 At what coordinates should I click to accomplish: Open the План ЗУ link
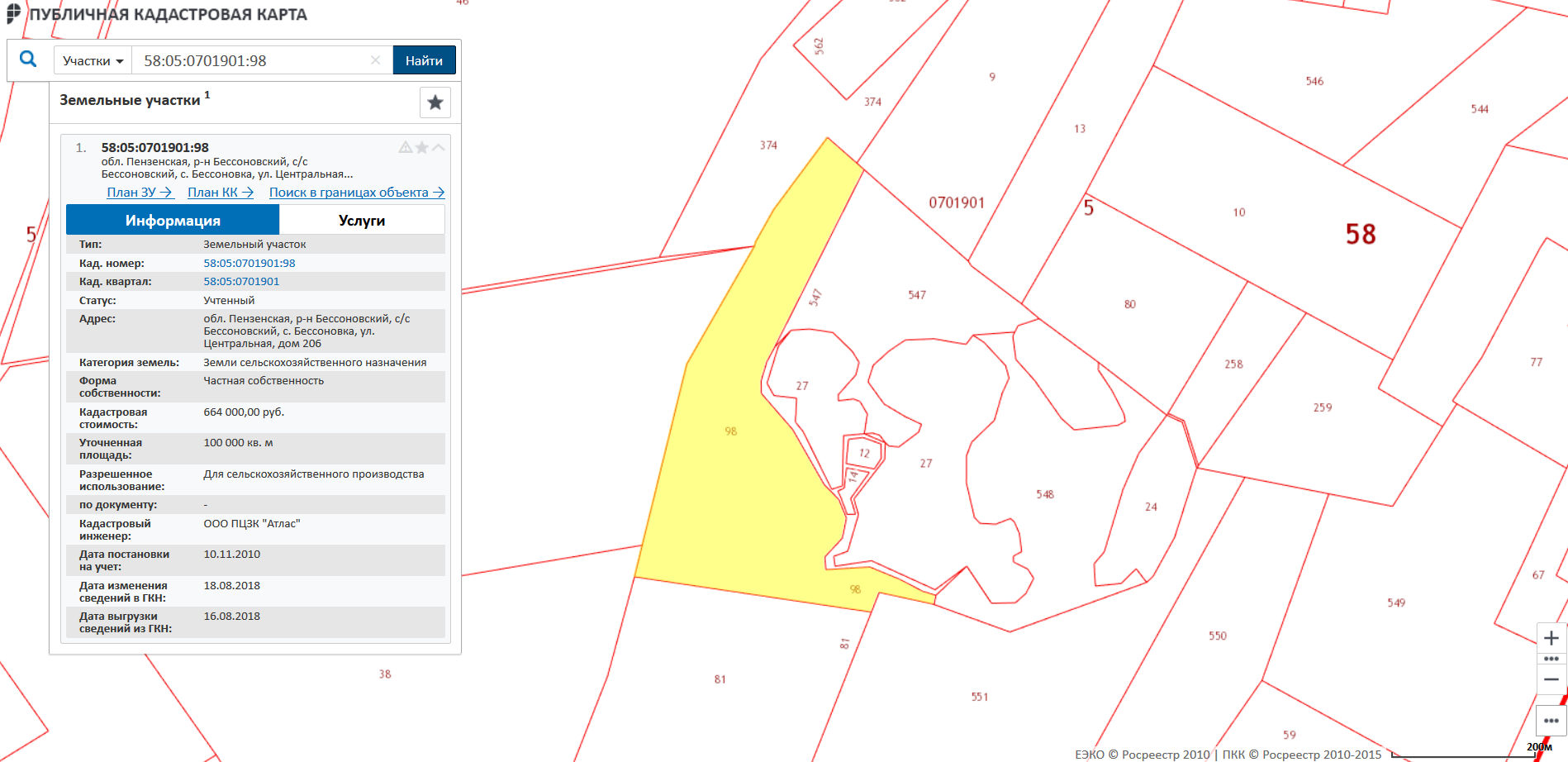(140, 192)
